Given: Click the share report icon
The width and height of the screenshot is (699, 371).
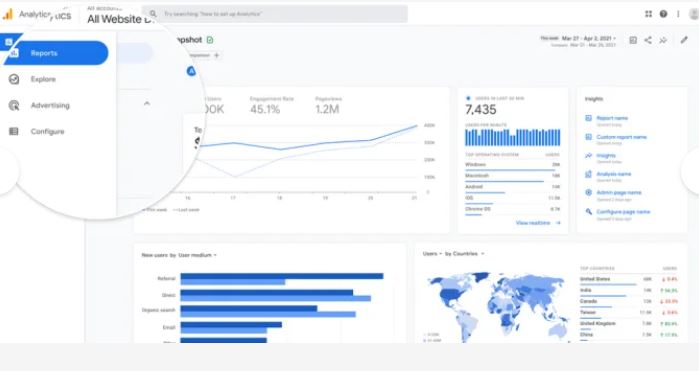Looking at the screenshot, I should (648, 40).
